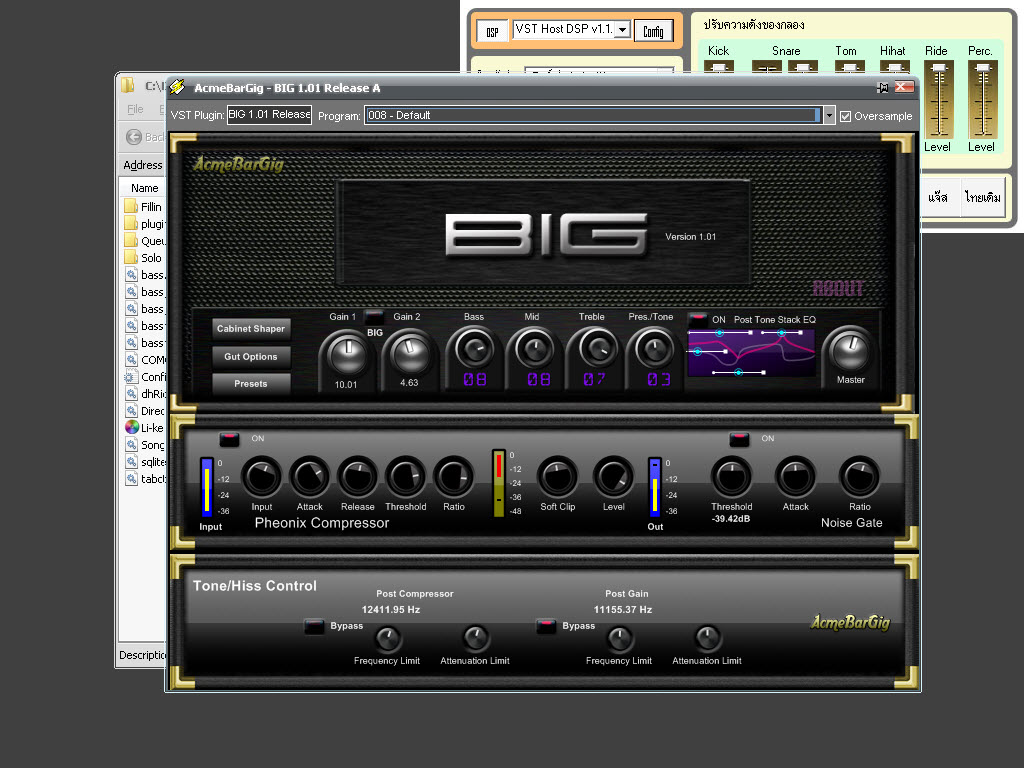Click the Back arrow icon in file window

[x=134, y=136]
